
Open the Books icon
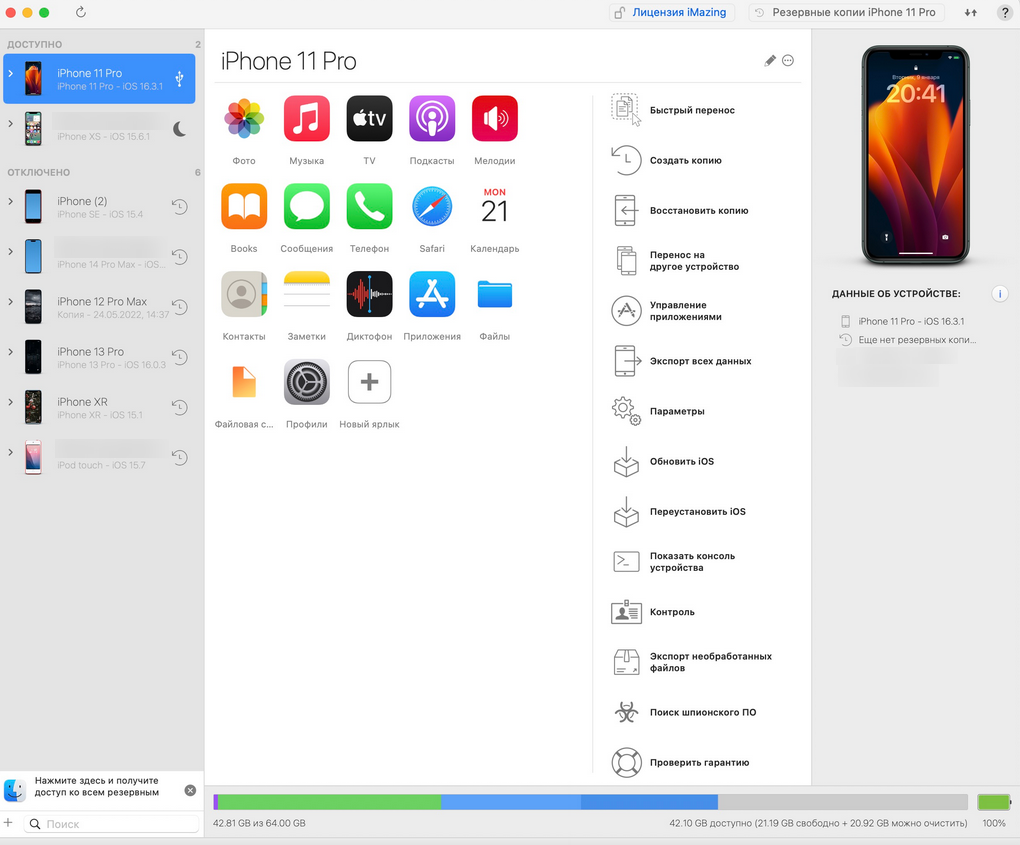[x=244, y=206]
